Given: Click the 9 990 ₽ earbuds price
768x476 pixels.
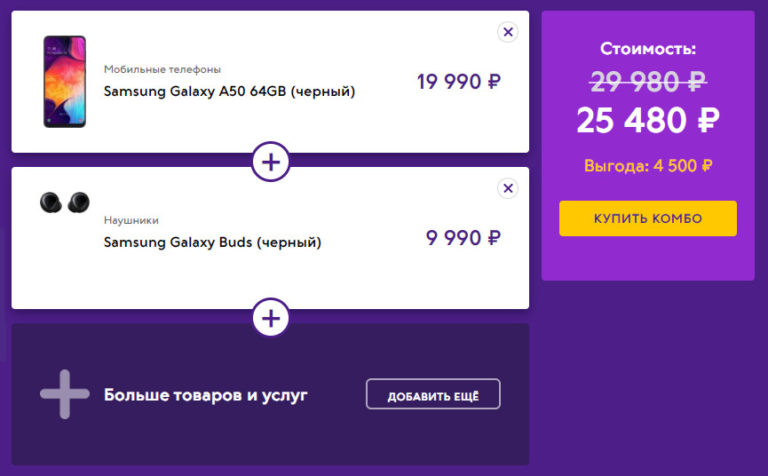Looking at the screenshot, I should 462,238.
